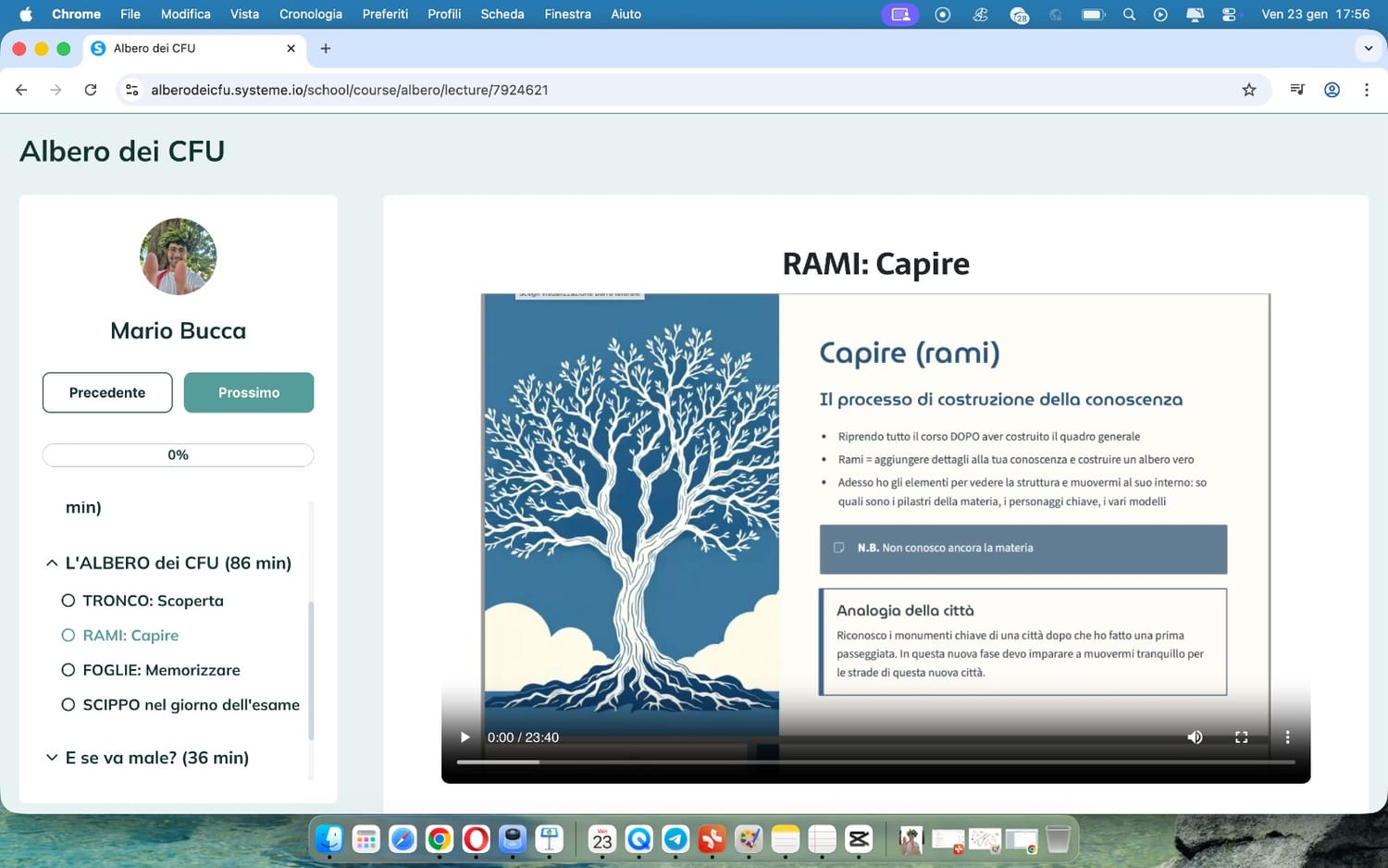Image resolution: width=1388 pixels, height=868 pixels.
Task: Open the tab search dropdown arrow
Action: 1369,48
